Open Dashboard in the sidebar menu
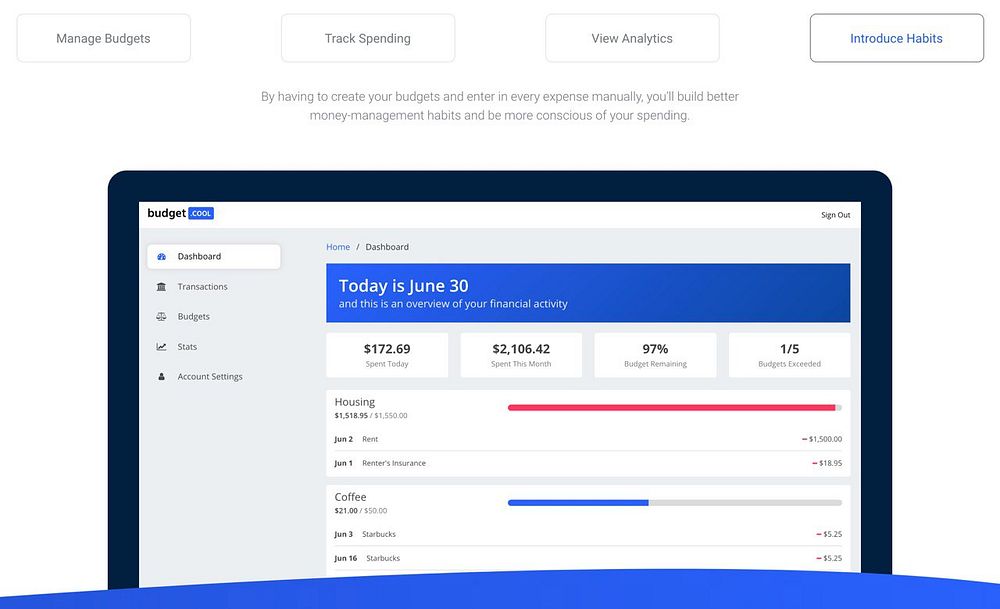The height and width of the screenshot is (609, 1000). pyautogui.click(x=214, y=256)
